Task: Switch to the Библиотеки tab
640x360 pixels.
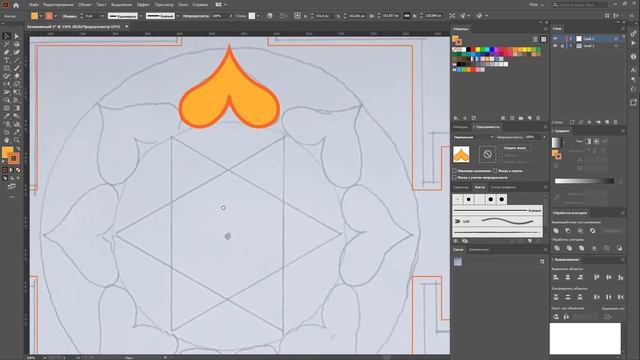Action: point(479,249)
